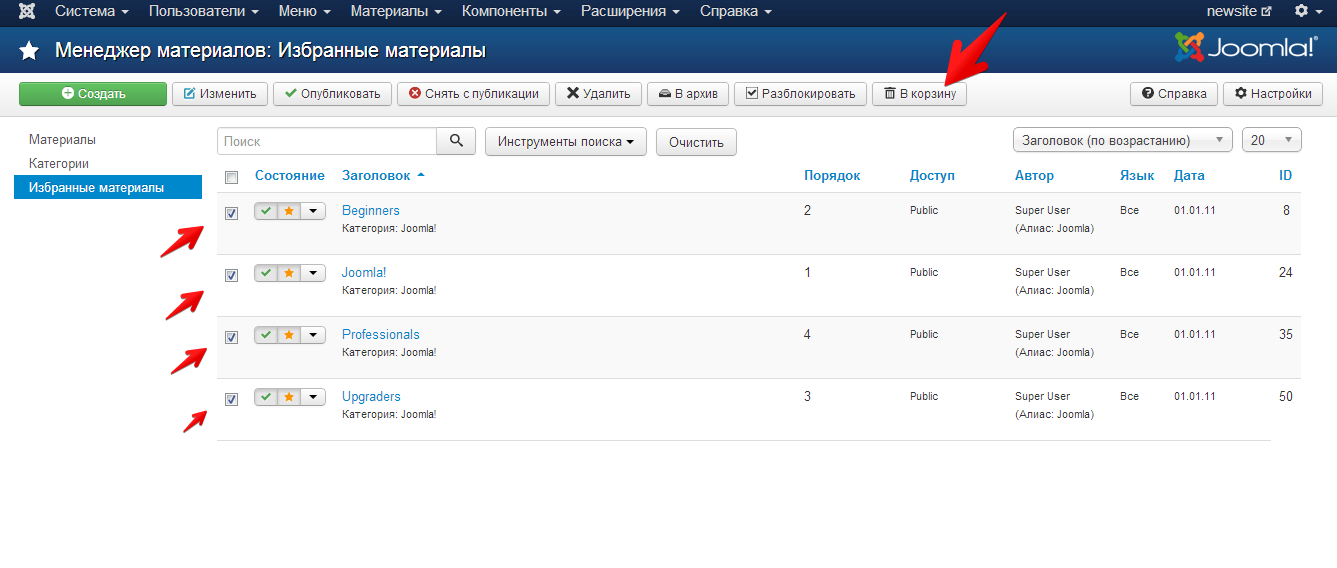
Task: Open the Upgraders article link
Action: pyautogui.click(x=371, y=397)
